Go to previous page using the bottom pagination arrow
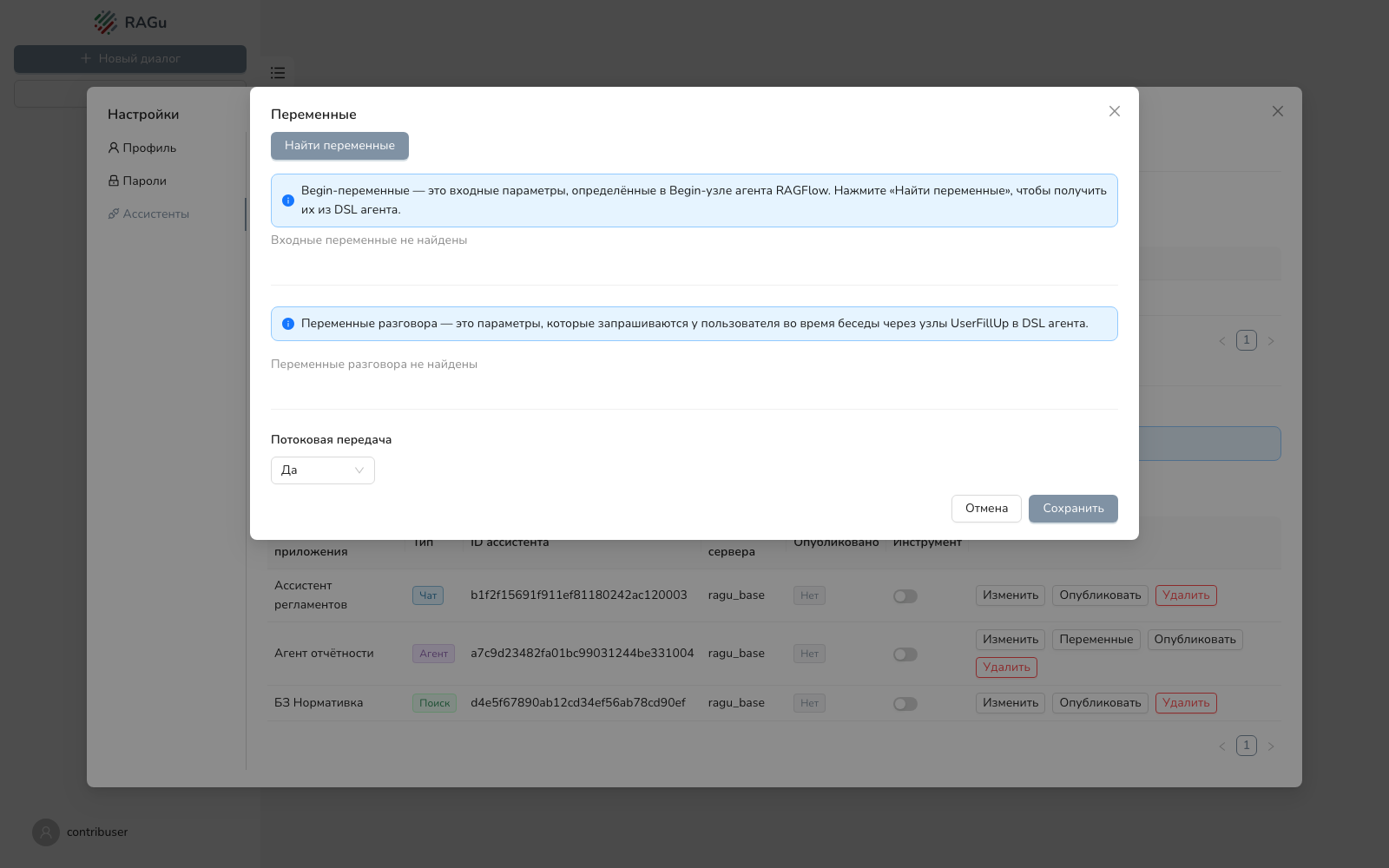The height and width of the screenshot is (868, 1389). [1222, 746]
